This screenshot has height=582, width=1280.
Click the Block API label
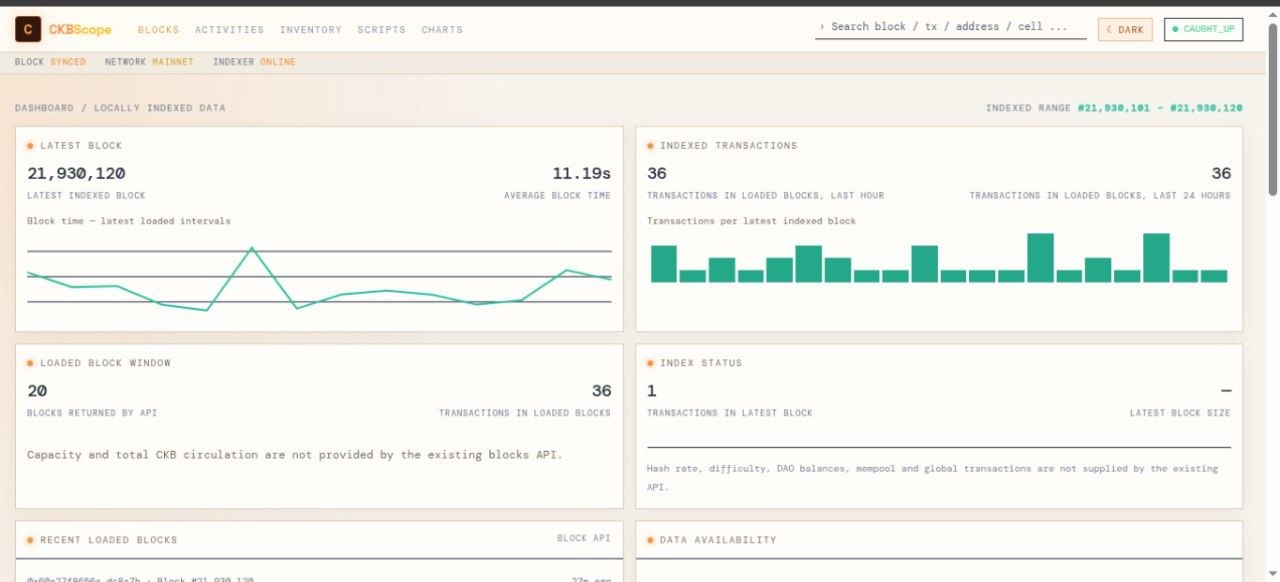coord(584,539)
